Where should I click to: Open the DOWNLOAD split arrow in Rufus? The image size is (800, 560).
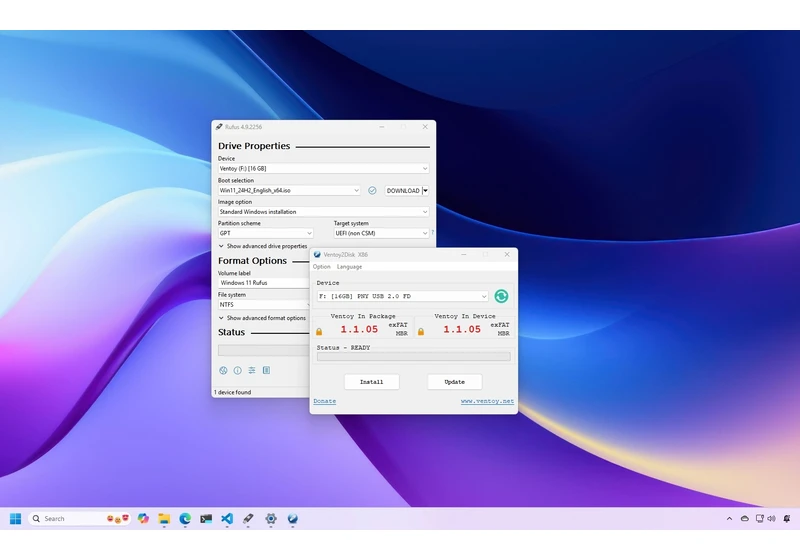coord(426,190)
